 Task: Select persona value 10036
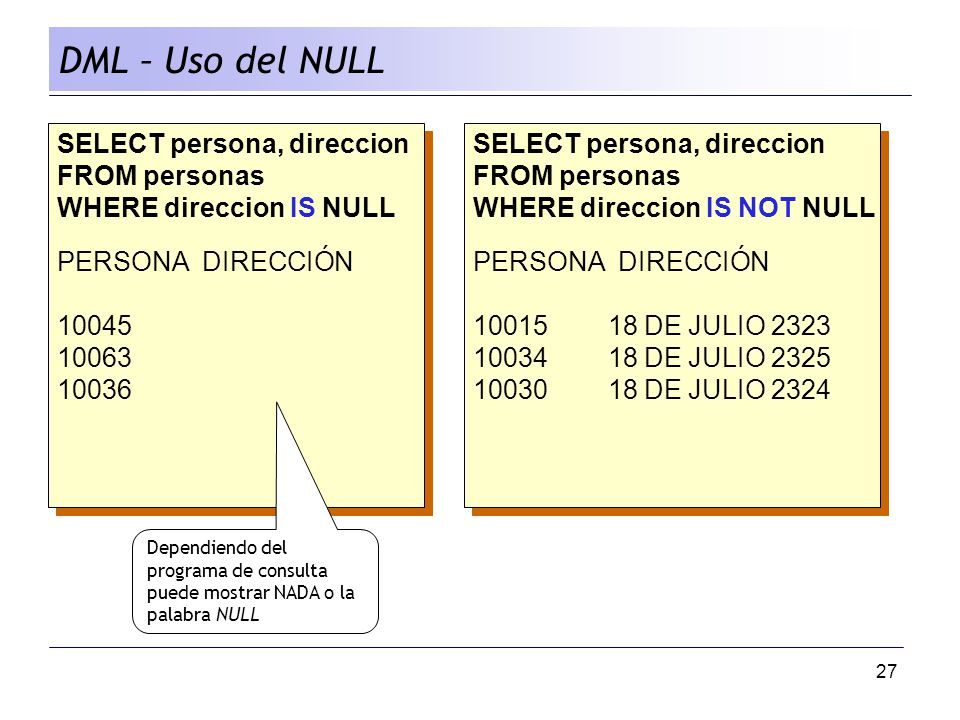(x=95, y=389)
